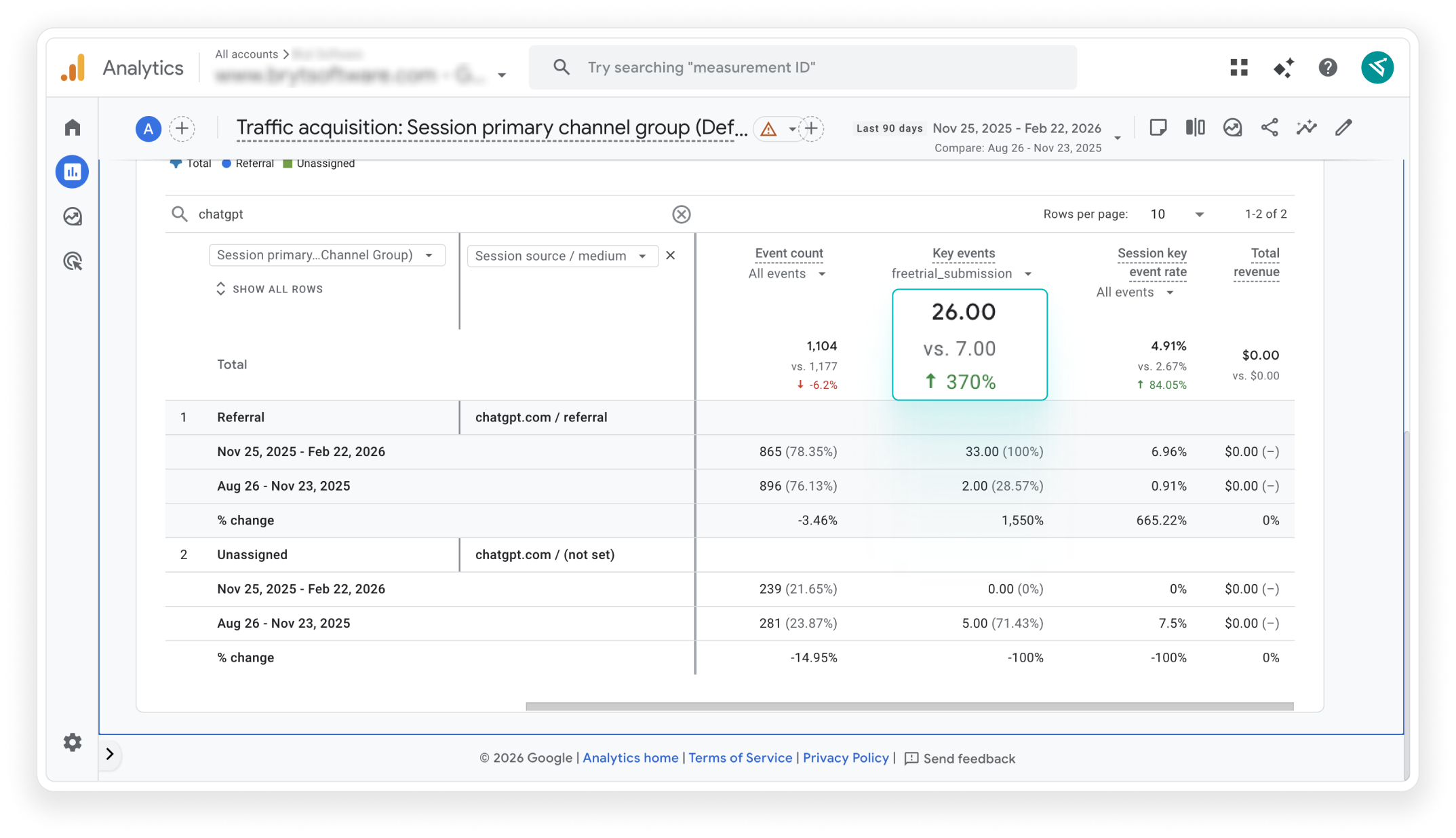Open the Rows per page dropdown
Screen dimensions: 1456x838
point(1177,214)
